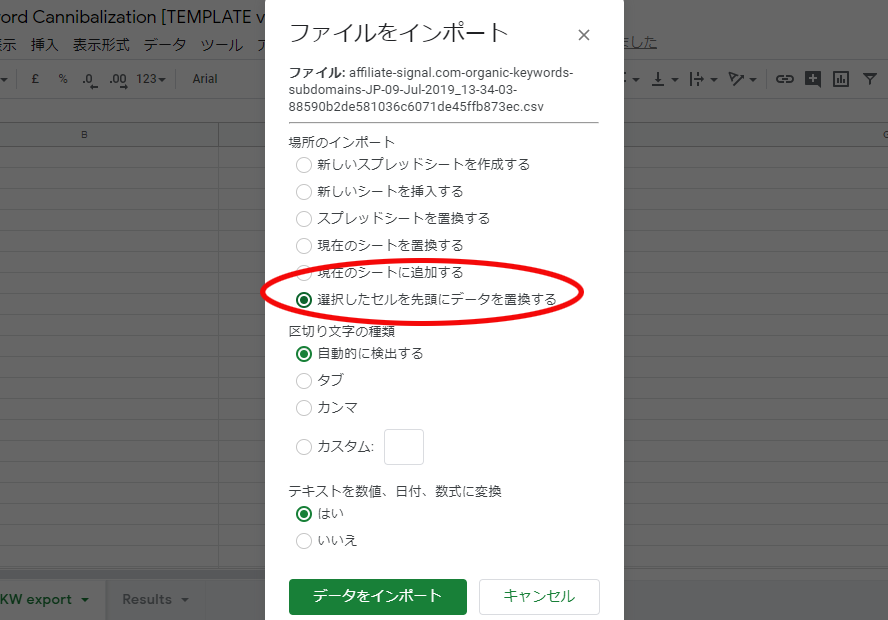The height and width of the screenshot is (620, 888).
Task: Decrease decimal places icon
Action: tap(89, 79)
